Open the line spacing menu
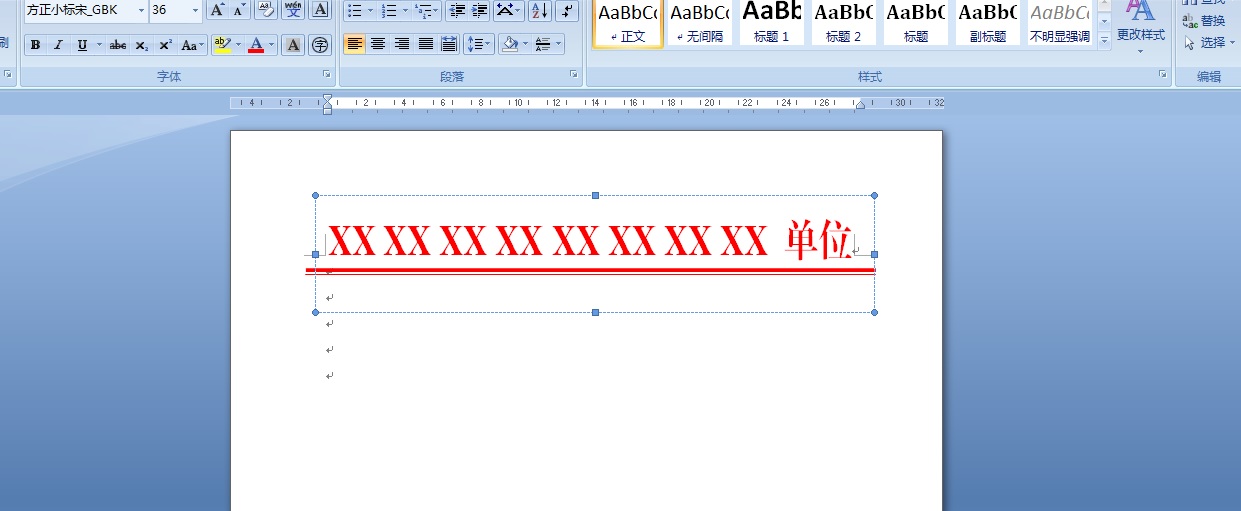 click(479, 44)
